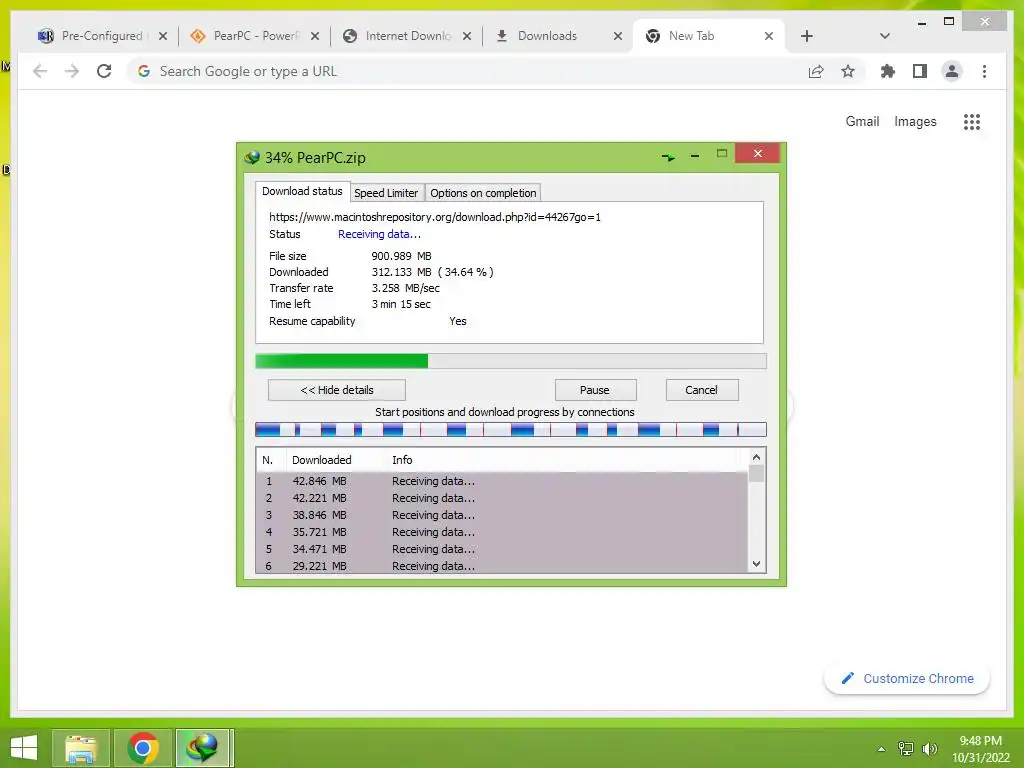Image resolution: width=1024 pixels, height=768 pixels.
Task: Click the connections progress segments bar
Action: tap(511, 430)
